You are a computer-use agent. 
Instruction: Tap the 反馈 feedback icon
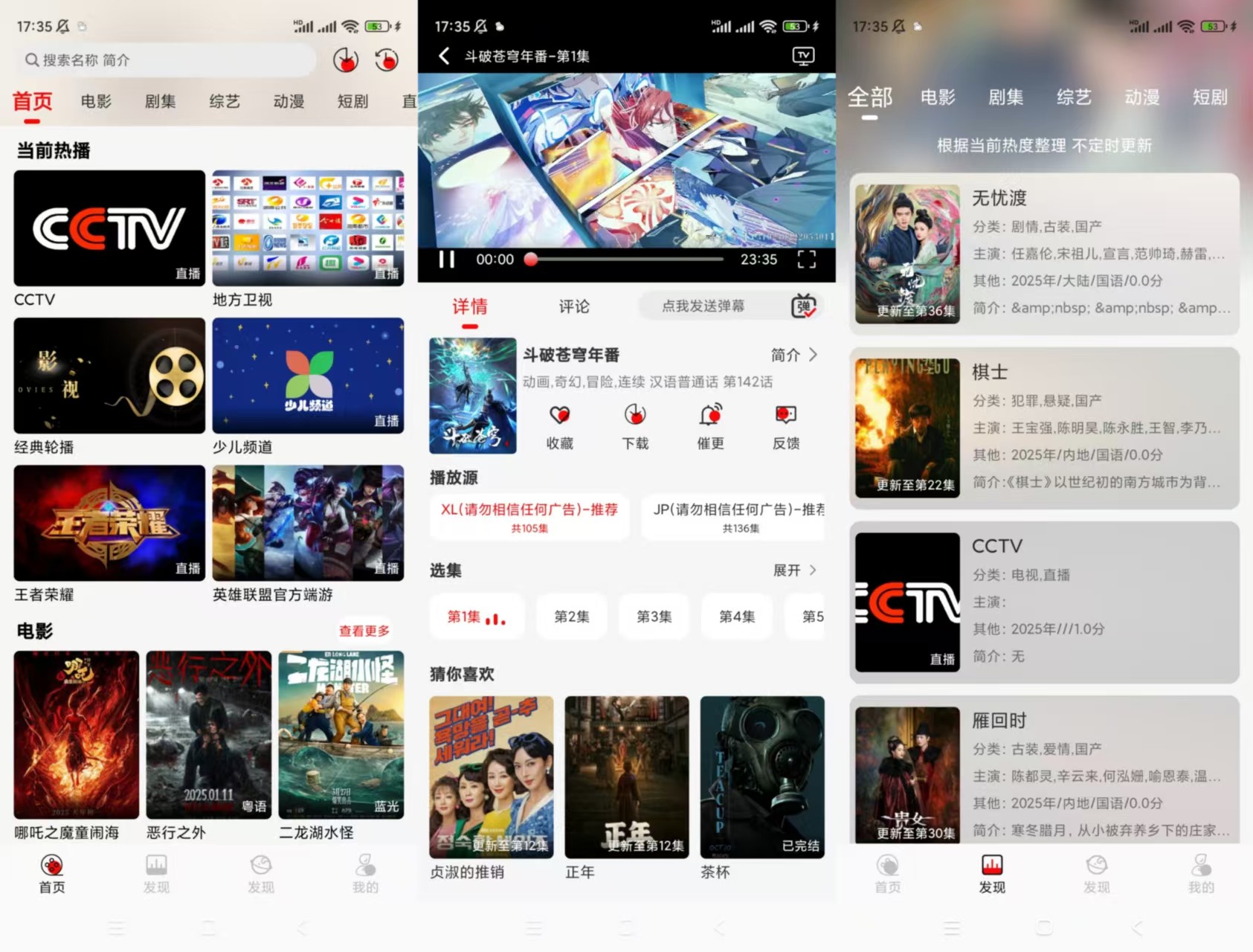point(786,414)
